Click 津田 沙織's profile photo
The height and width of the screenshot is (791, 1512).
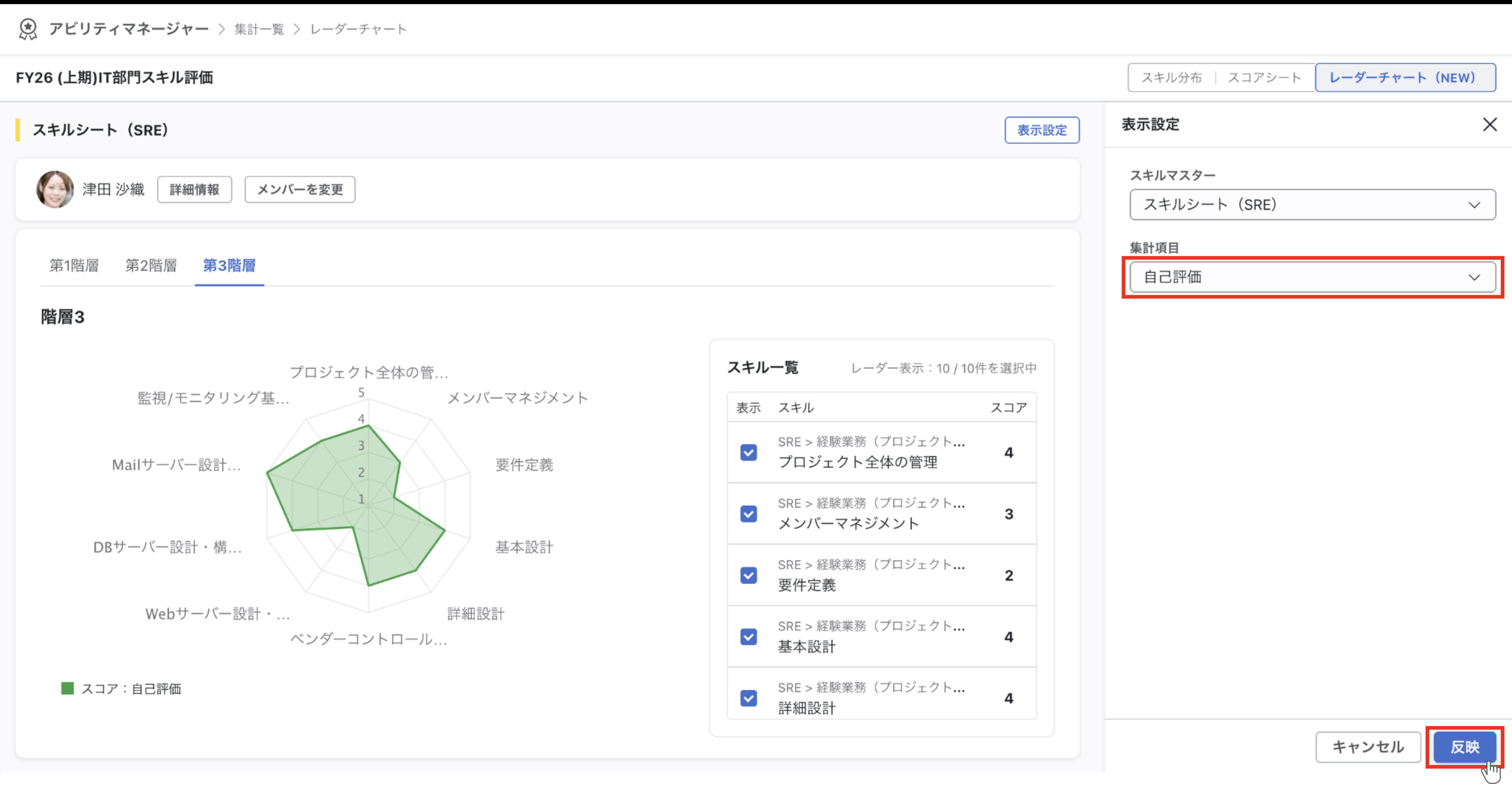coord(55,190)
